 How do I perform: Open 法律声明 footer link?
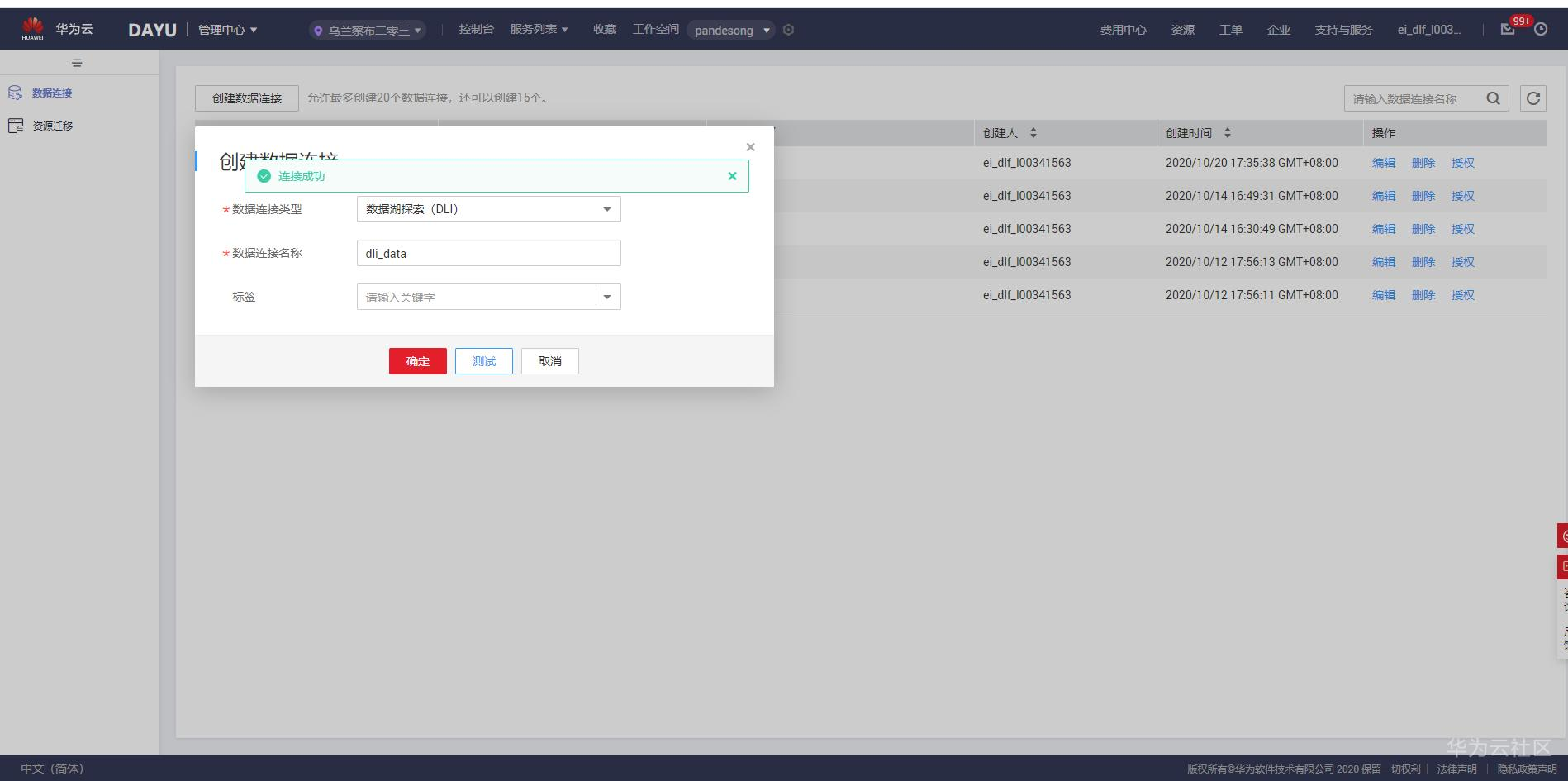click(x=1456, y=769)
